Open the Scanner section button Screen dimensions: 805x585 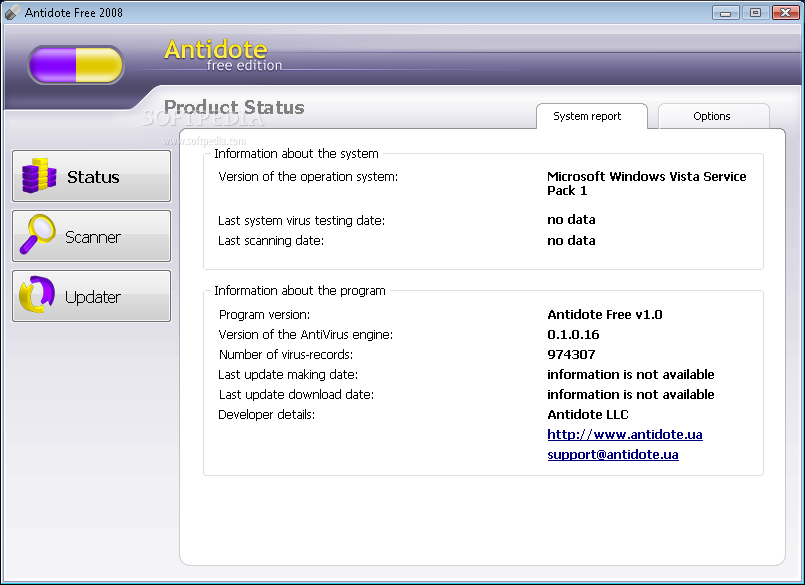coord(91,236)
